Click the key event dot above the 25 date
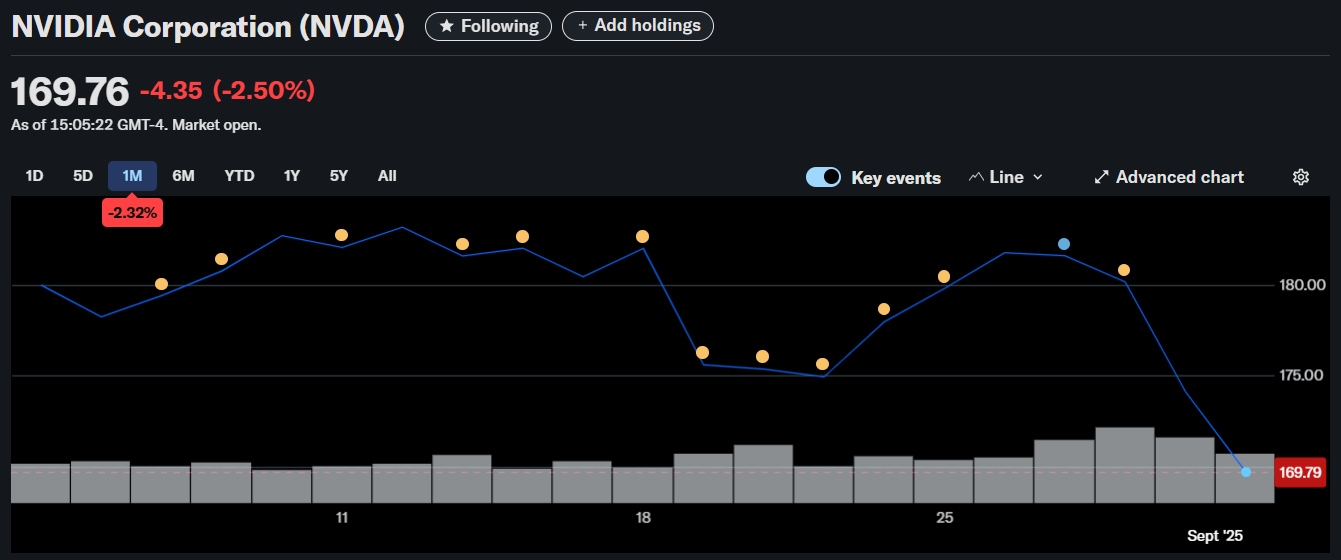Viewport: 1341px width, 560px height. tap(943, 277)
